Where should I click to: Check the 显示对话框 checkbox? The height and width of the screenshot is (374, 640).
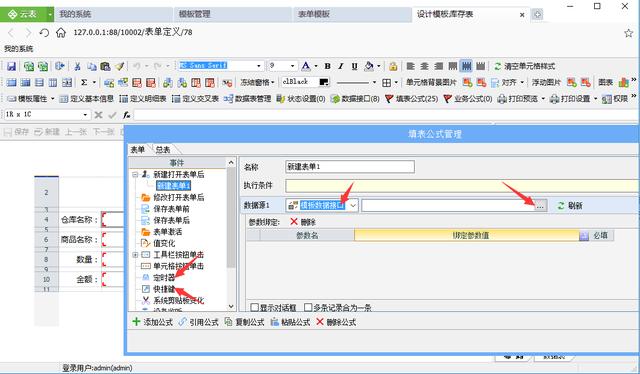tap(255, 307)
